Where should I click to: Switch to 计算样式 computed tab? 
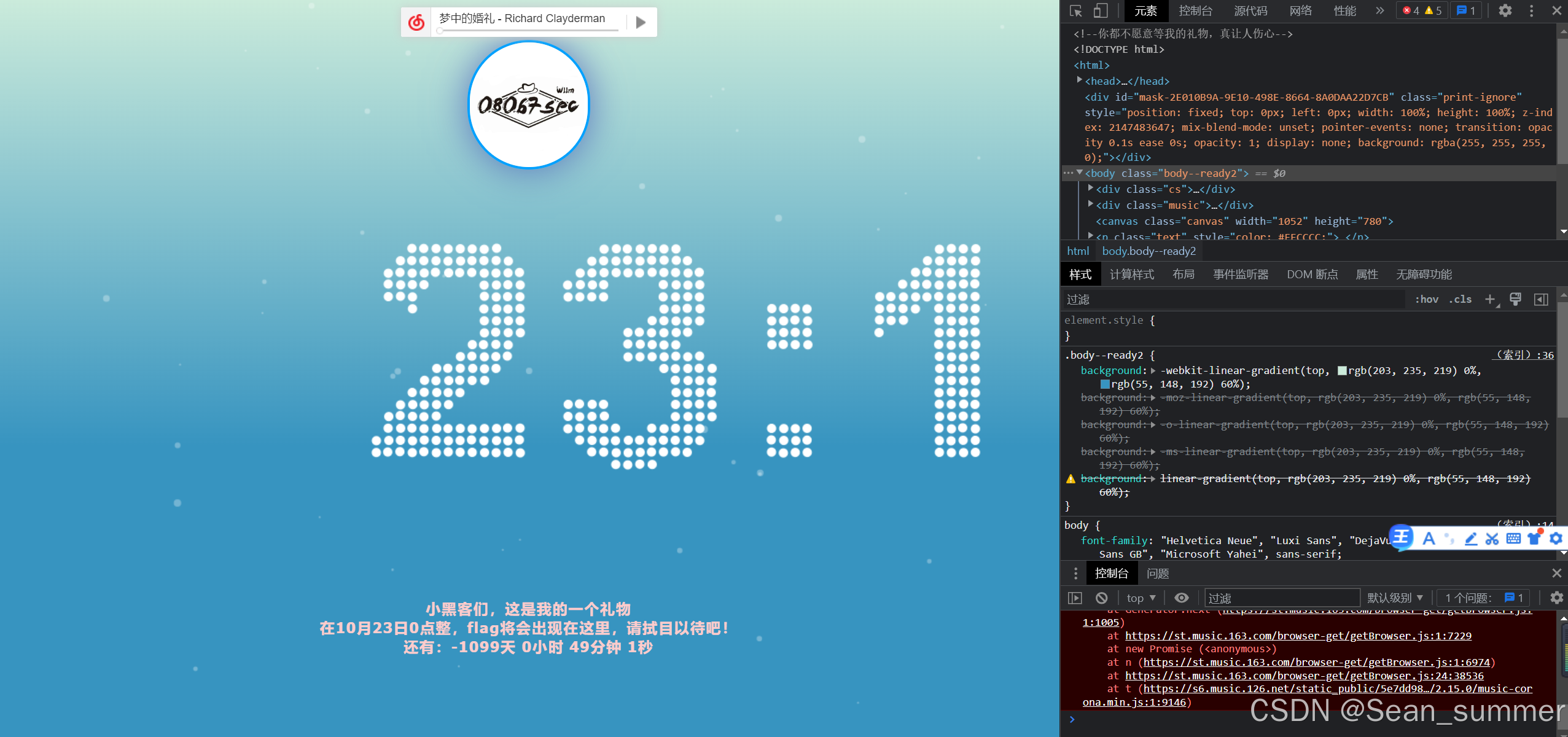pos(1131,275)
